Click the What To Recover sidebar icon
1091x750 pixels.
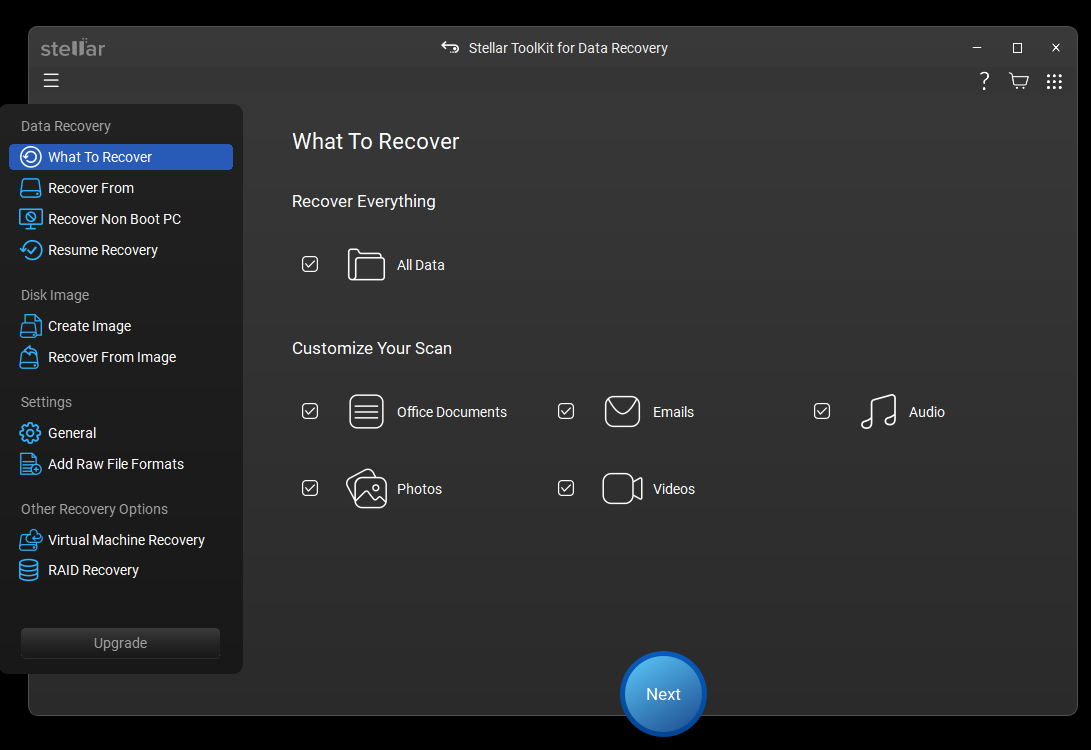click(x=31, y=157)
